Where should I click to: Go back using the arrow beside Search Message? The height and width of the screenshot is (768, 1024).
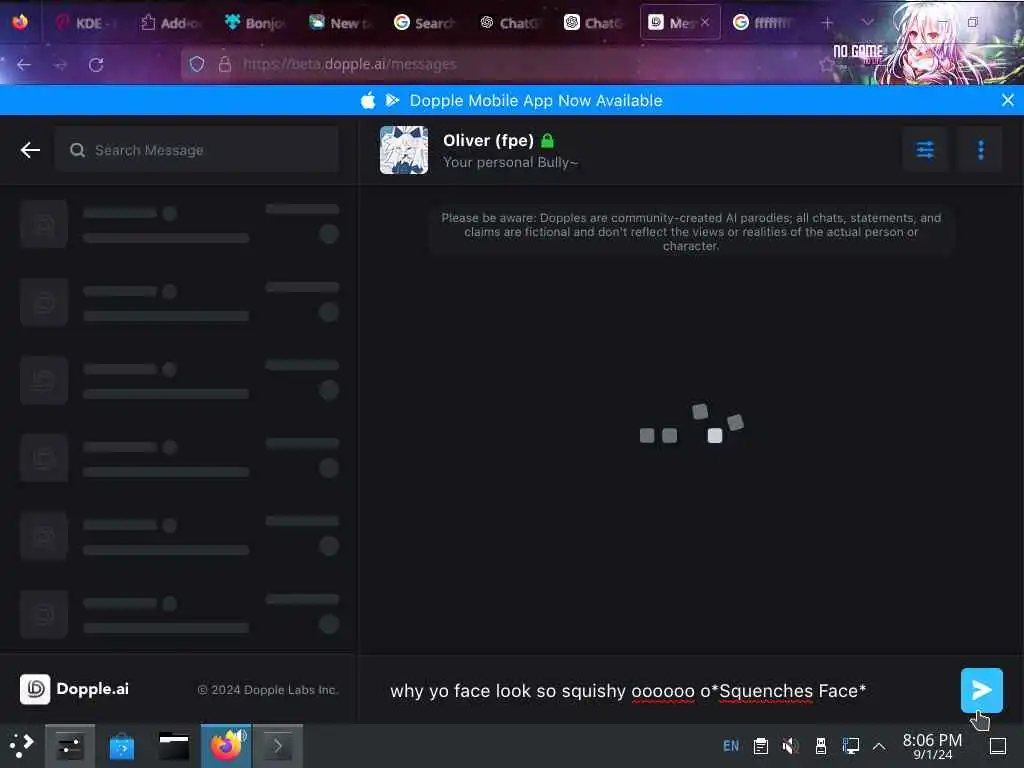pos(30,150)
